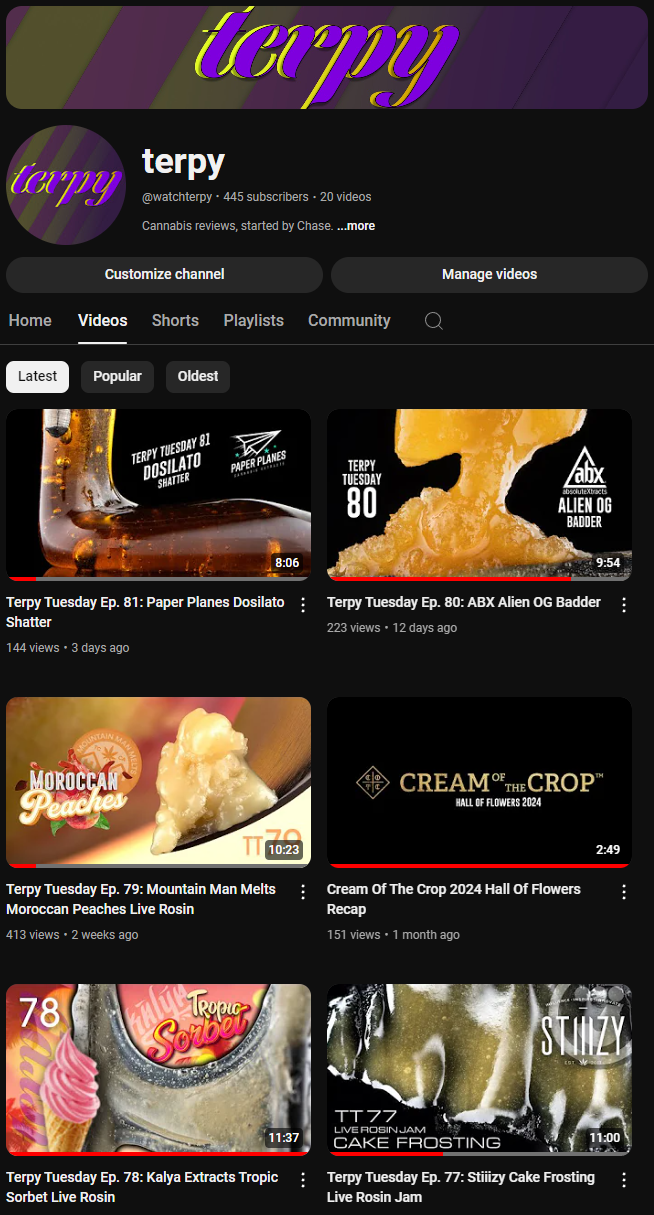This screenshot has height=1215, width=654.
Task: Open Ep. 79 Mountain Man Melts title link
Action: pyautogui.click(x=141, y=899)
